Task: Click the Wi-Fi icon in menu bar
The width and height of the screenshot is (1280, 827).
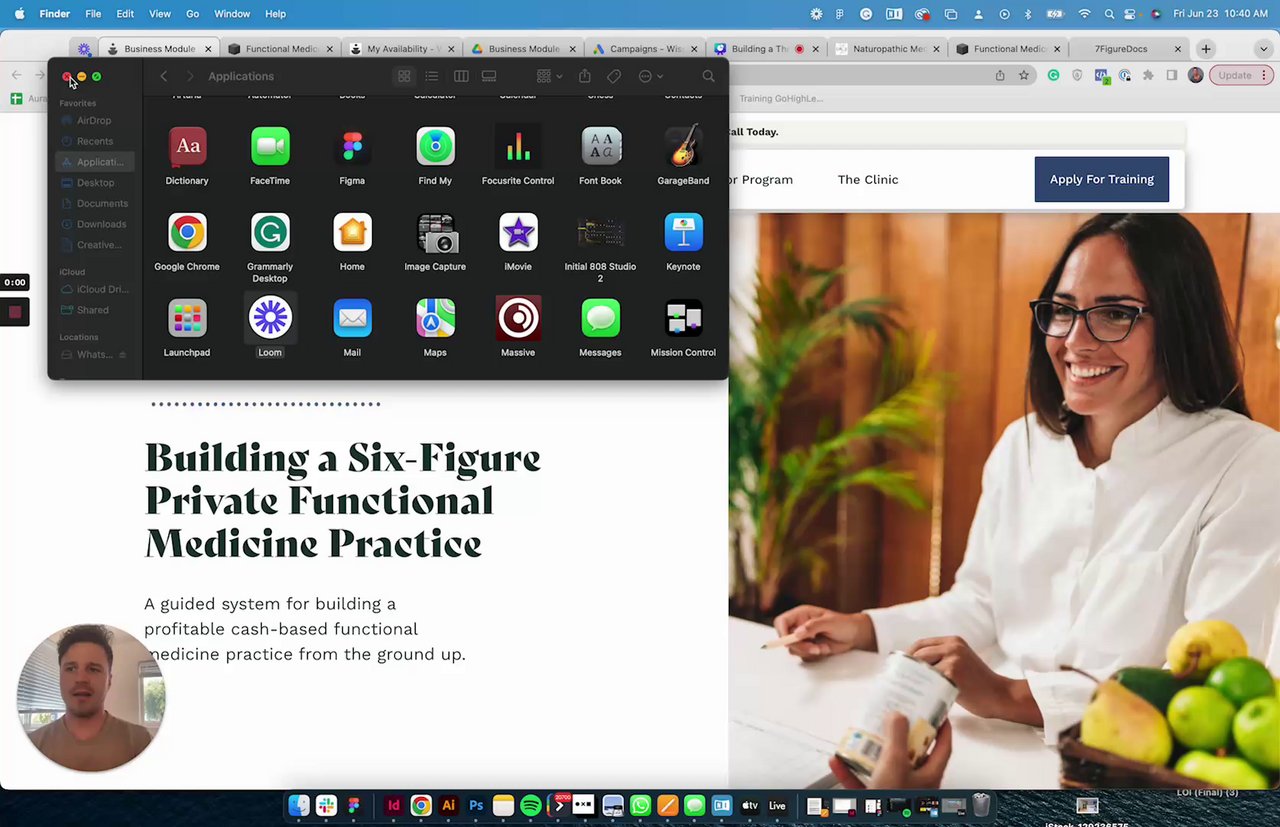Action: point(1085,14)
